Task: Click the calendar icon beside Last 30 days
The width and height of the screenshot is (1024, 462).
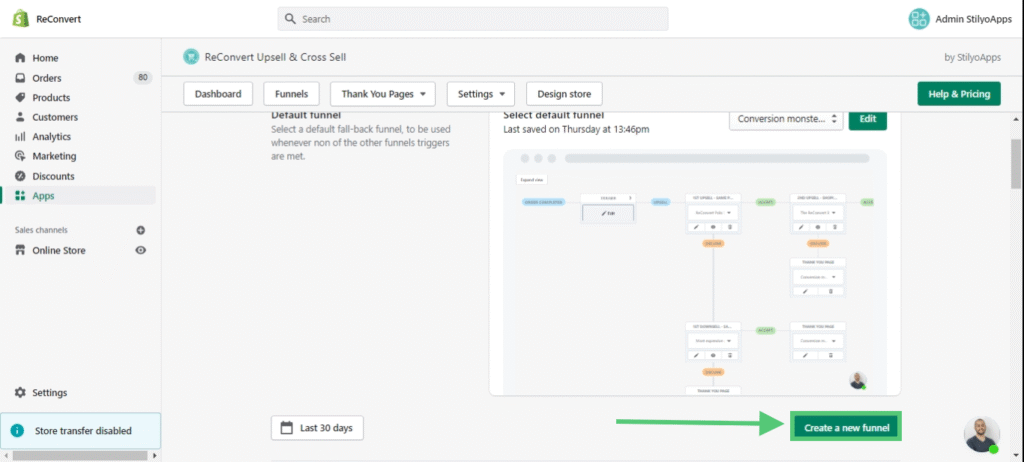Action: (x=286, y=428)
